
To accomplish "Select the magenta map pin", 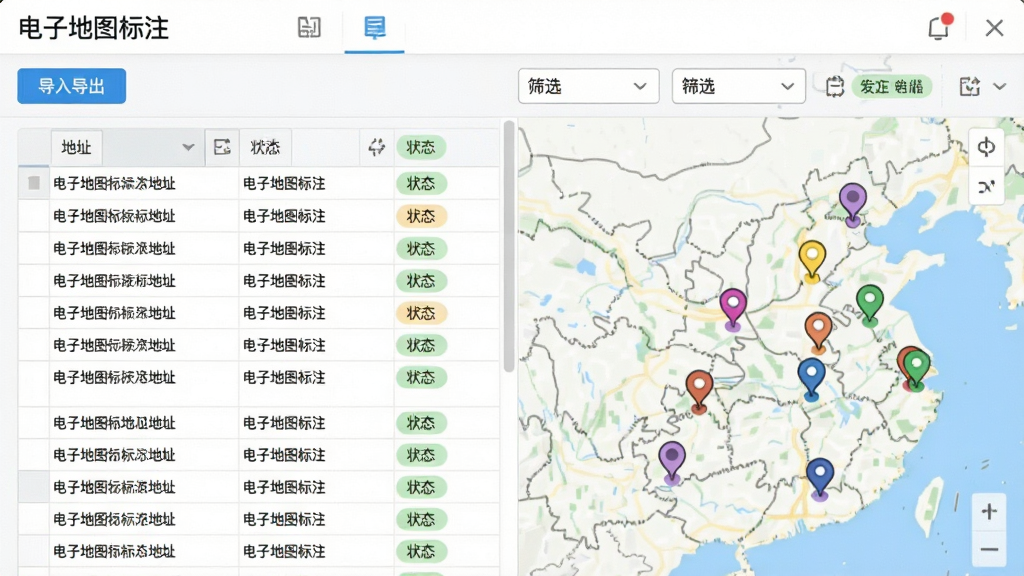I will coord(733,308).
